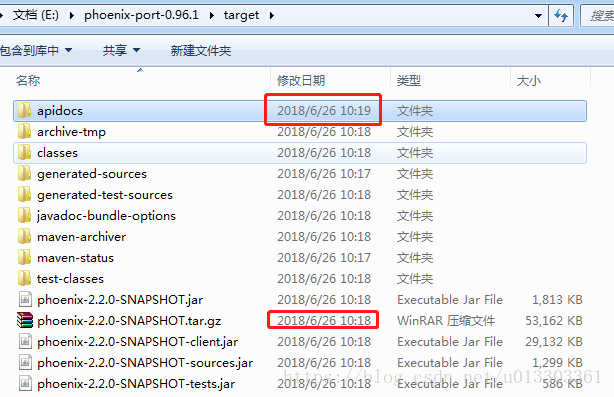The image size is (614, 397).
Task: Navigate to 文档 (E:) in breadcrumb
Action: (36, 15)
